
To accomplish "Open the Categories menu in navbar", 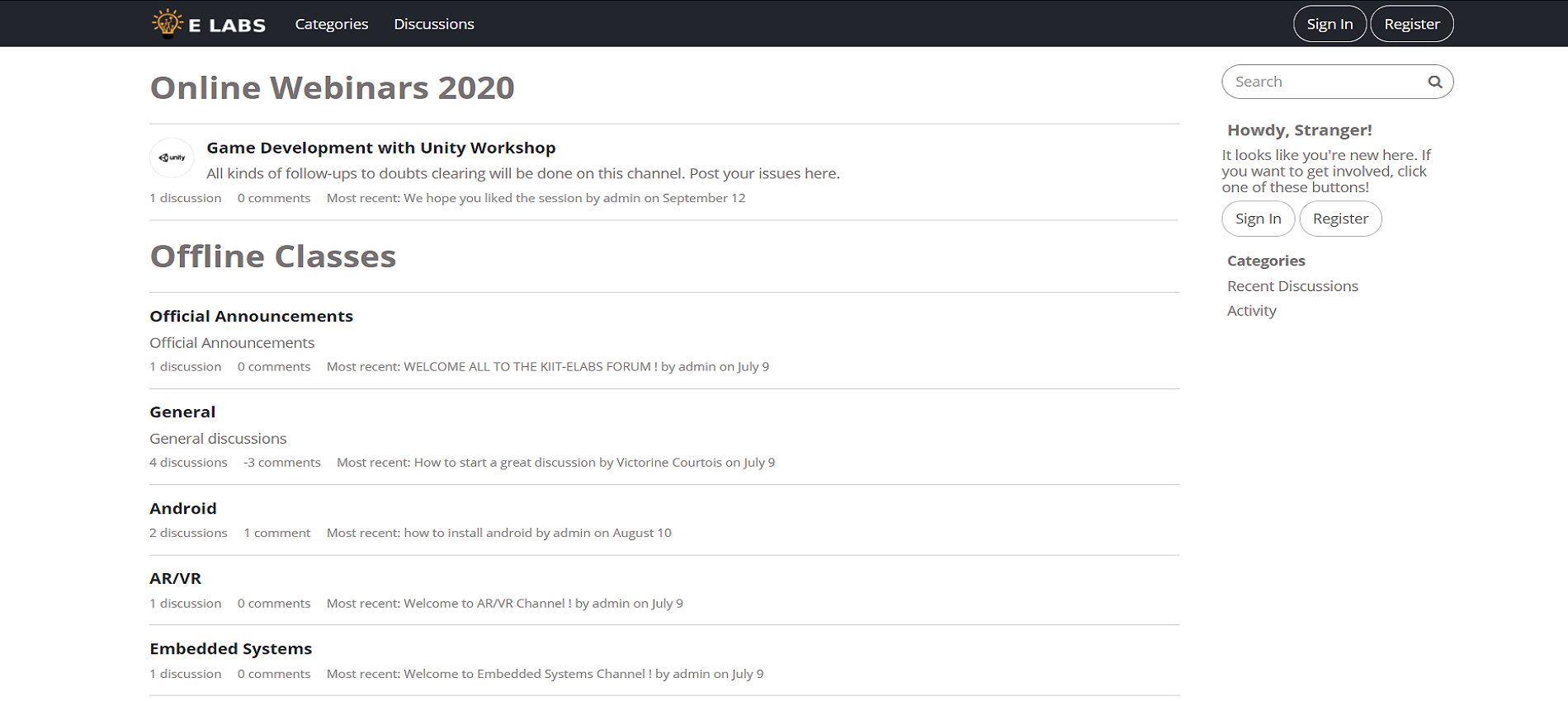I will 331,24.
